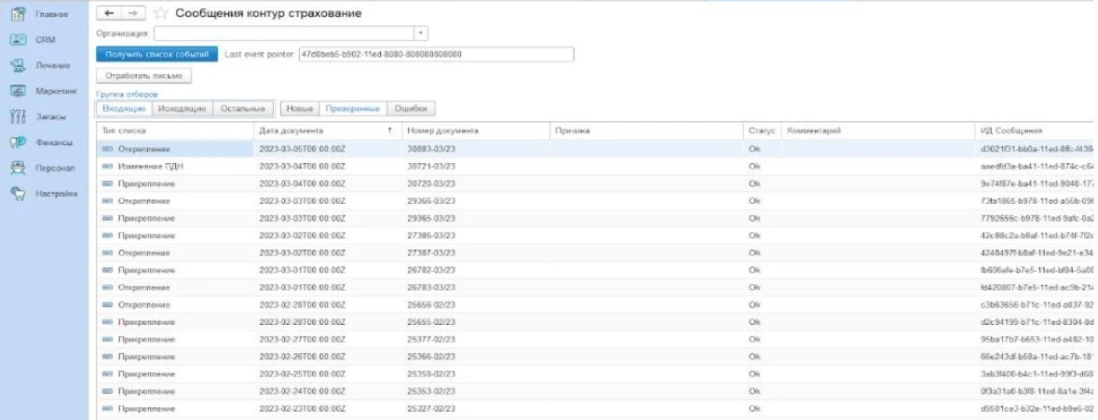The height and width of the screenshot is (420, 1098).
Task: Toggle the Исходящие filter
Action: (182, 108)
